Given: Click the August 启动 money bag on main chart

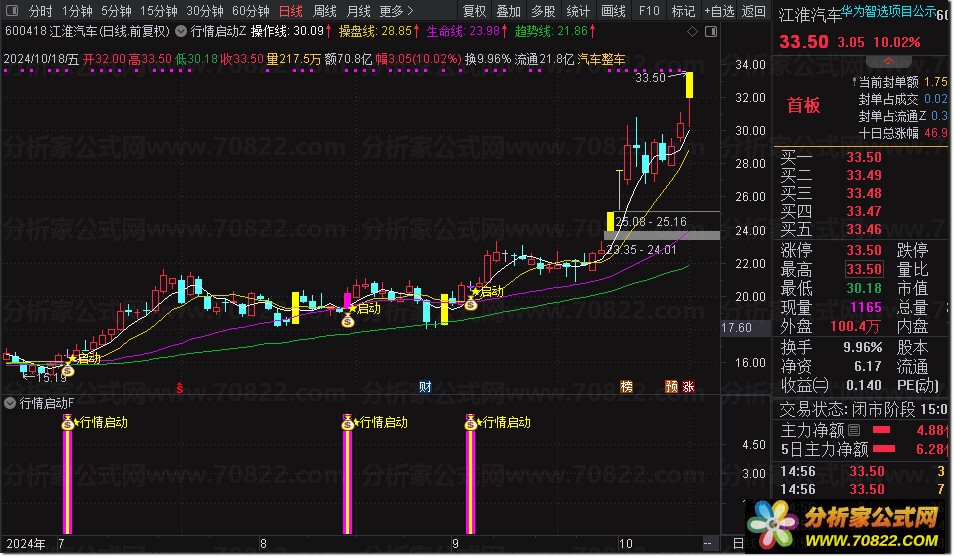Looking at the screenshot, I should [x=348, y=320].
